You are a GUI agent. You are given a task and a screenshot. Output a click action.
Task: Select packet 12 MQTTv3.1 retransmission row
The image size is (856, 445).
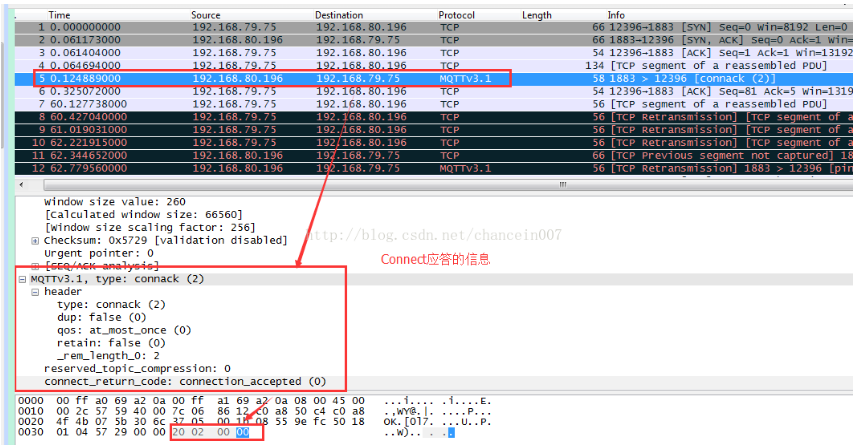[434, 168]
